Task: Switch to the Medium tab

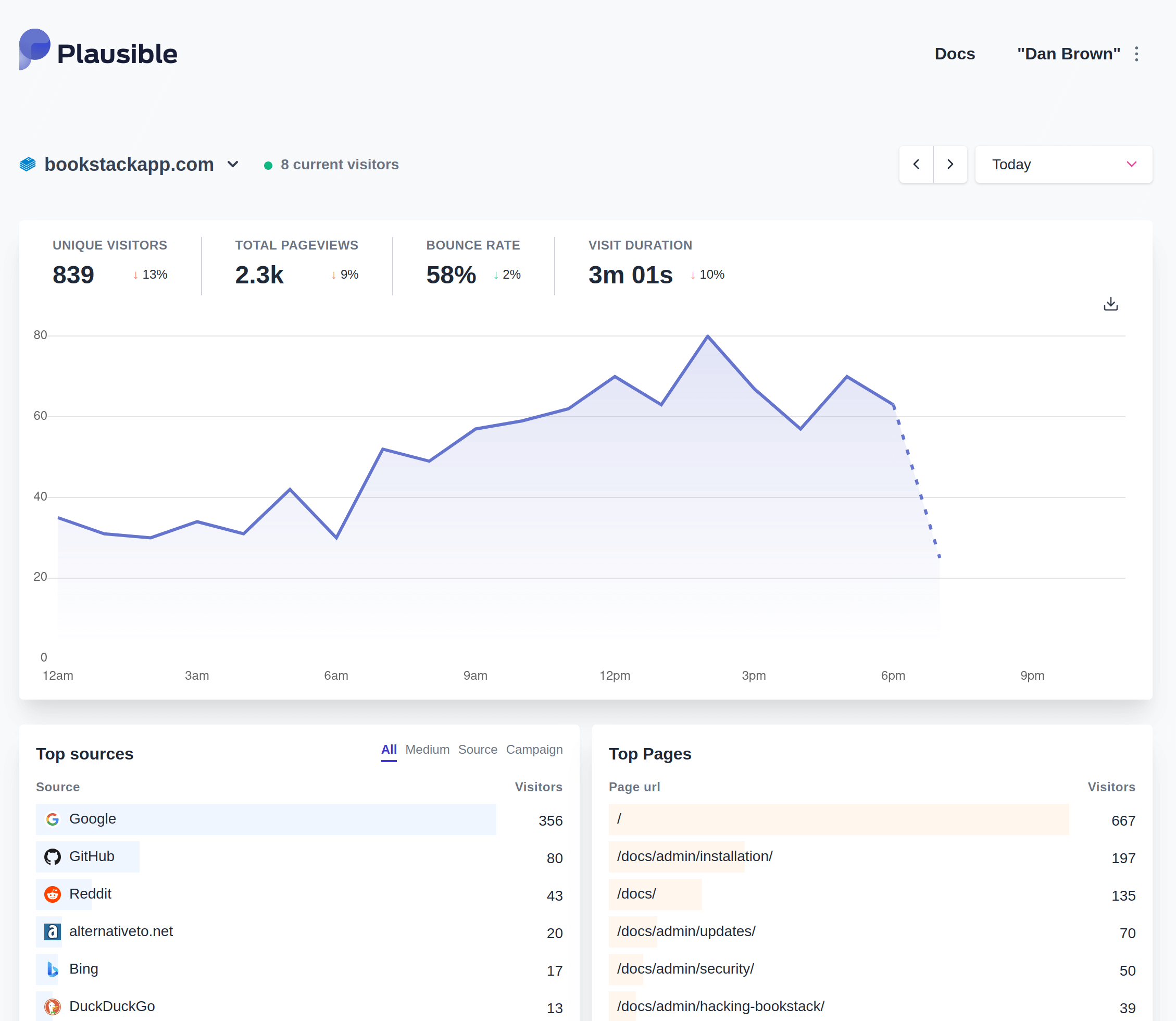Action: point(427,750)
